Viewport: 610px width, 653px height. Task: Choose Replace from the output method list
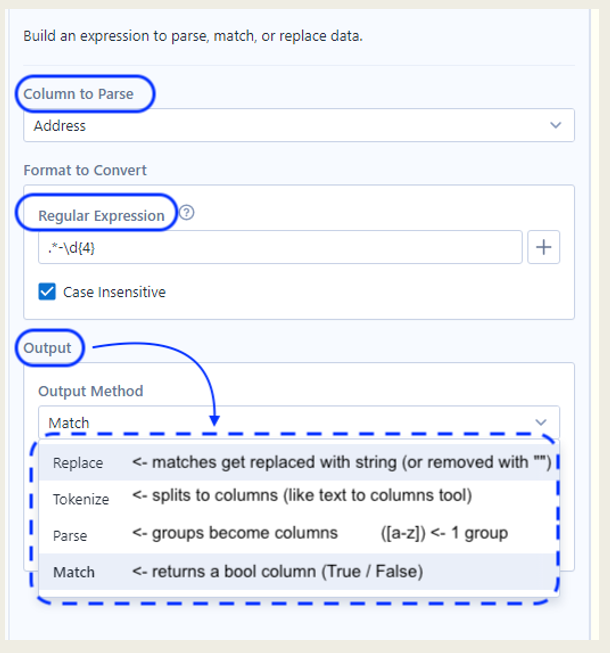coord(78,463)
